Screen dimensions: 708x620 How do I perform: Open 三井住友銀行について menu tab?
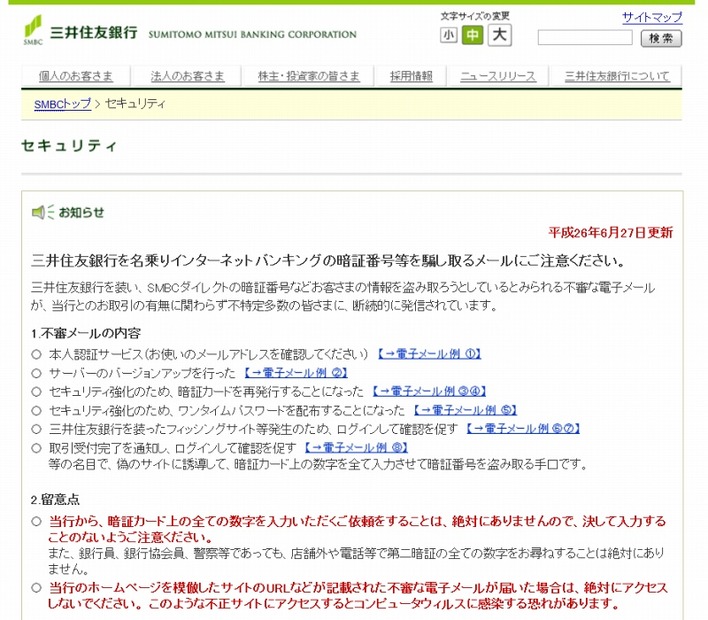[x=617, y=76]
